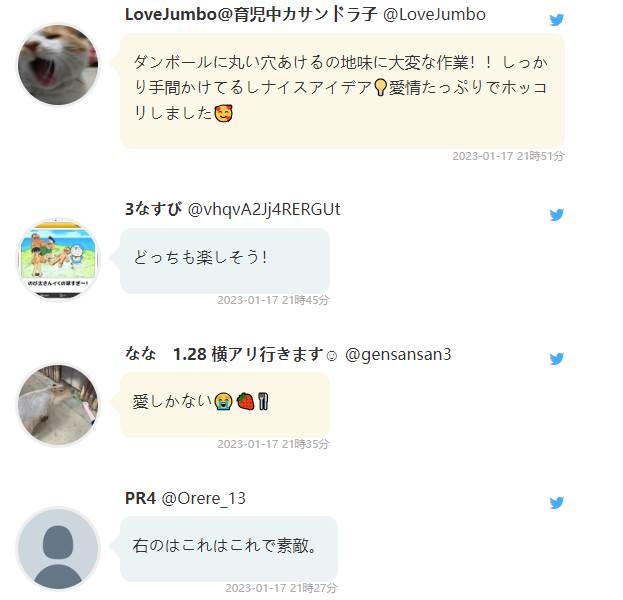Viewport: 623px width, 600px height.
Task: Click the どっちも楽しそう！ tweet bubble
Action: (x=225, y=261)
